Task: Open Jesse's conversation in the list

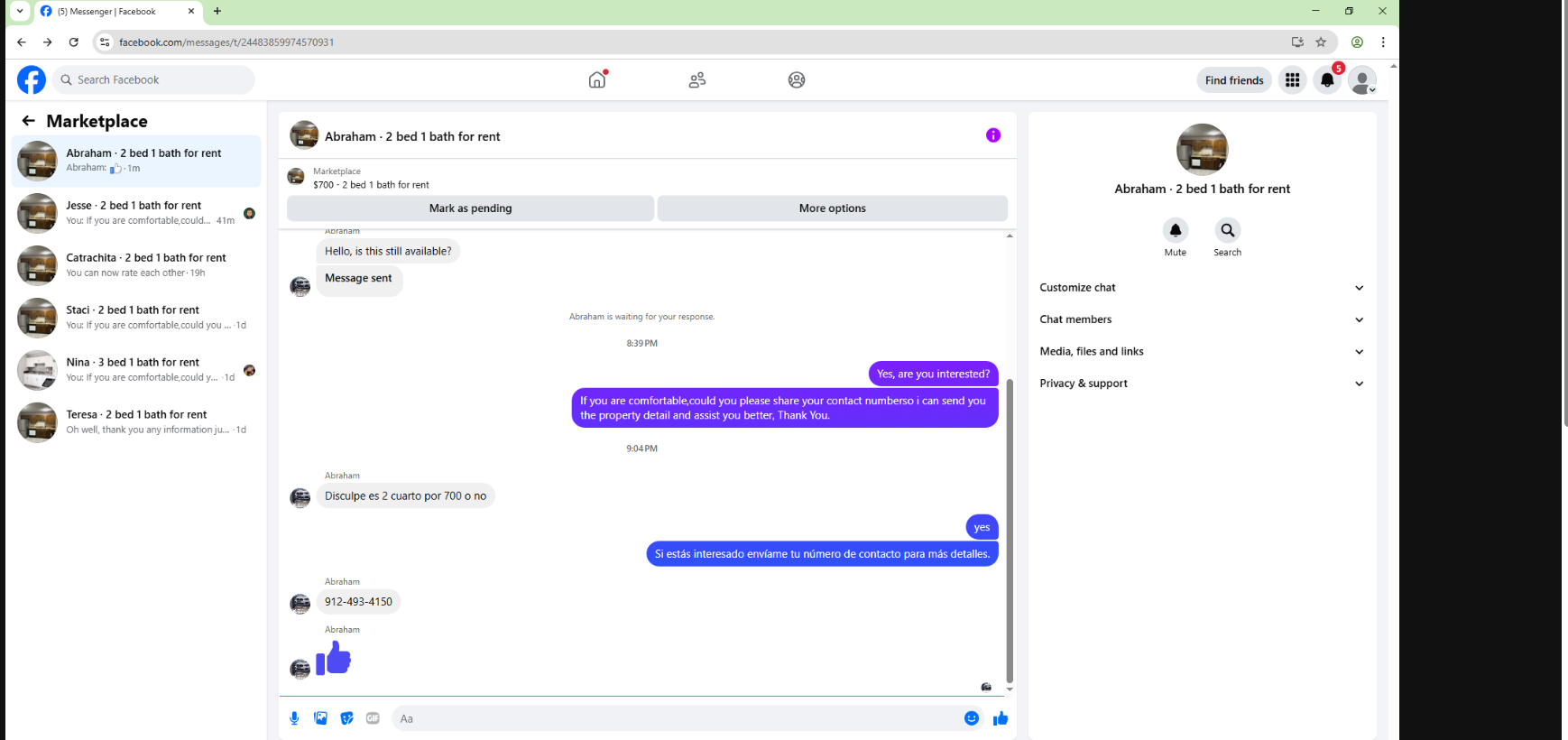Action: (136, 214)
